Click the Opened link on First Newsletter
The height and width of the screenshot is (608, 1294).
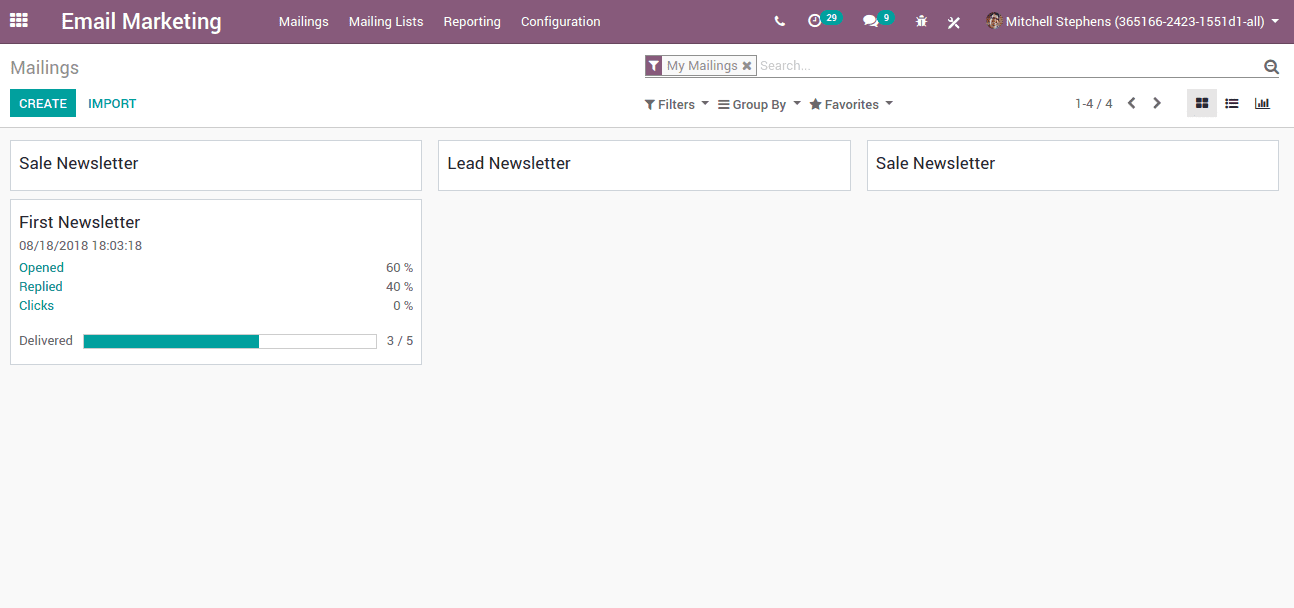(x=41, y=267)
